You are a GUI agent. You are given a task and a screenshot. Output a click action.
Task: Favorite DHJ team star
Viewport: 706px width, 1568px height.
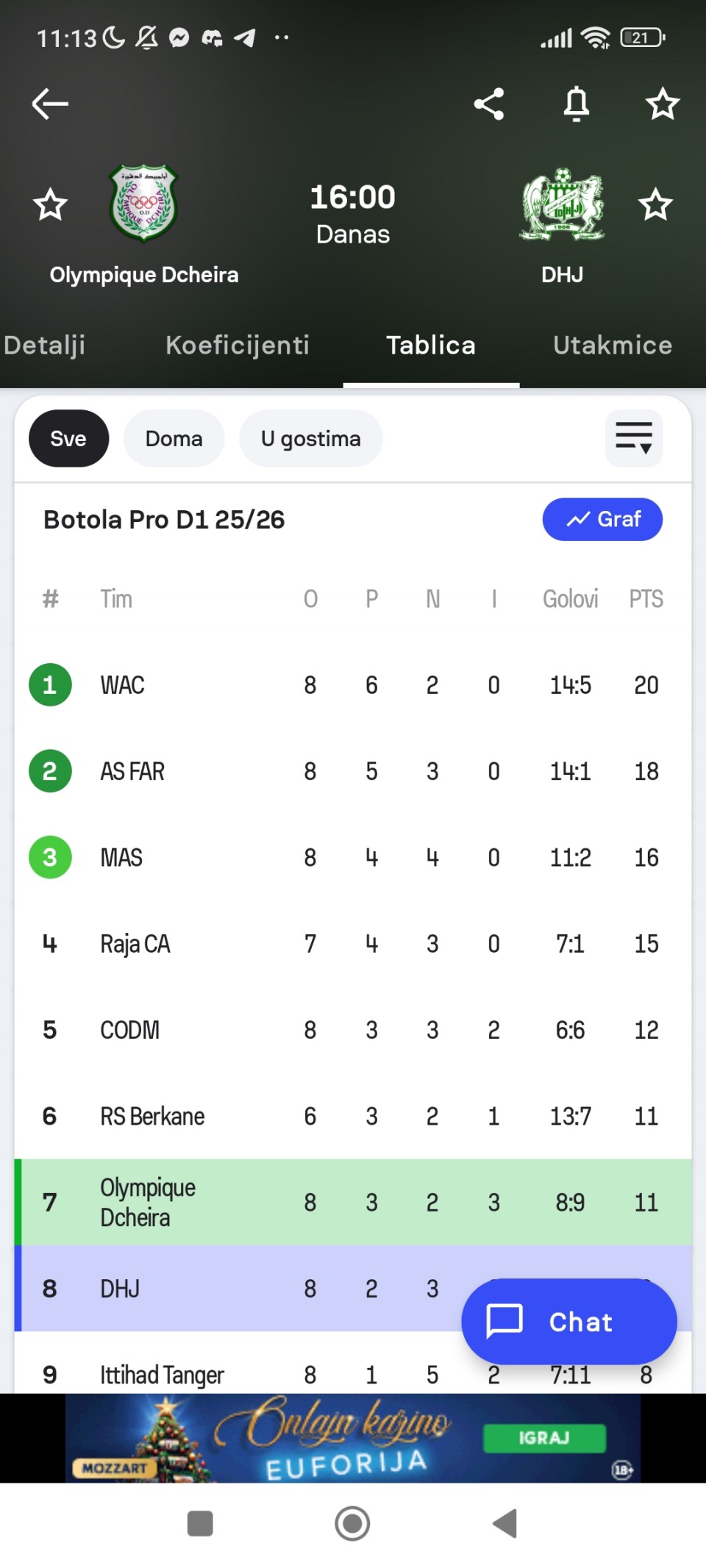tap(655, 204)
